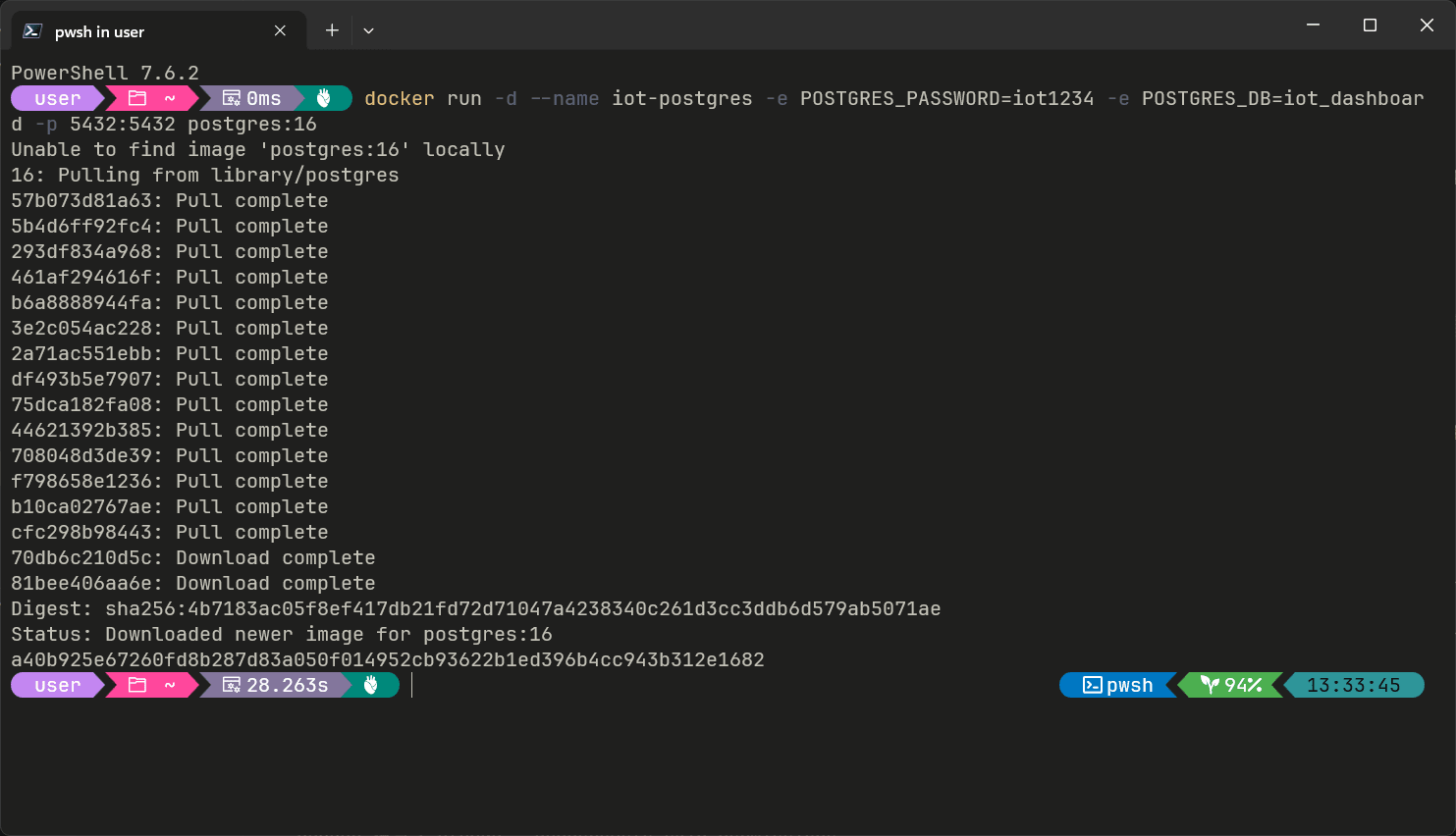The image size is (1456, 836).
Task: Click the '81bee406aa6e: Download complete' line
Action: click(x=193, y=583)
